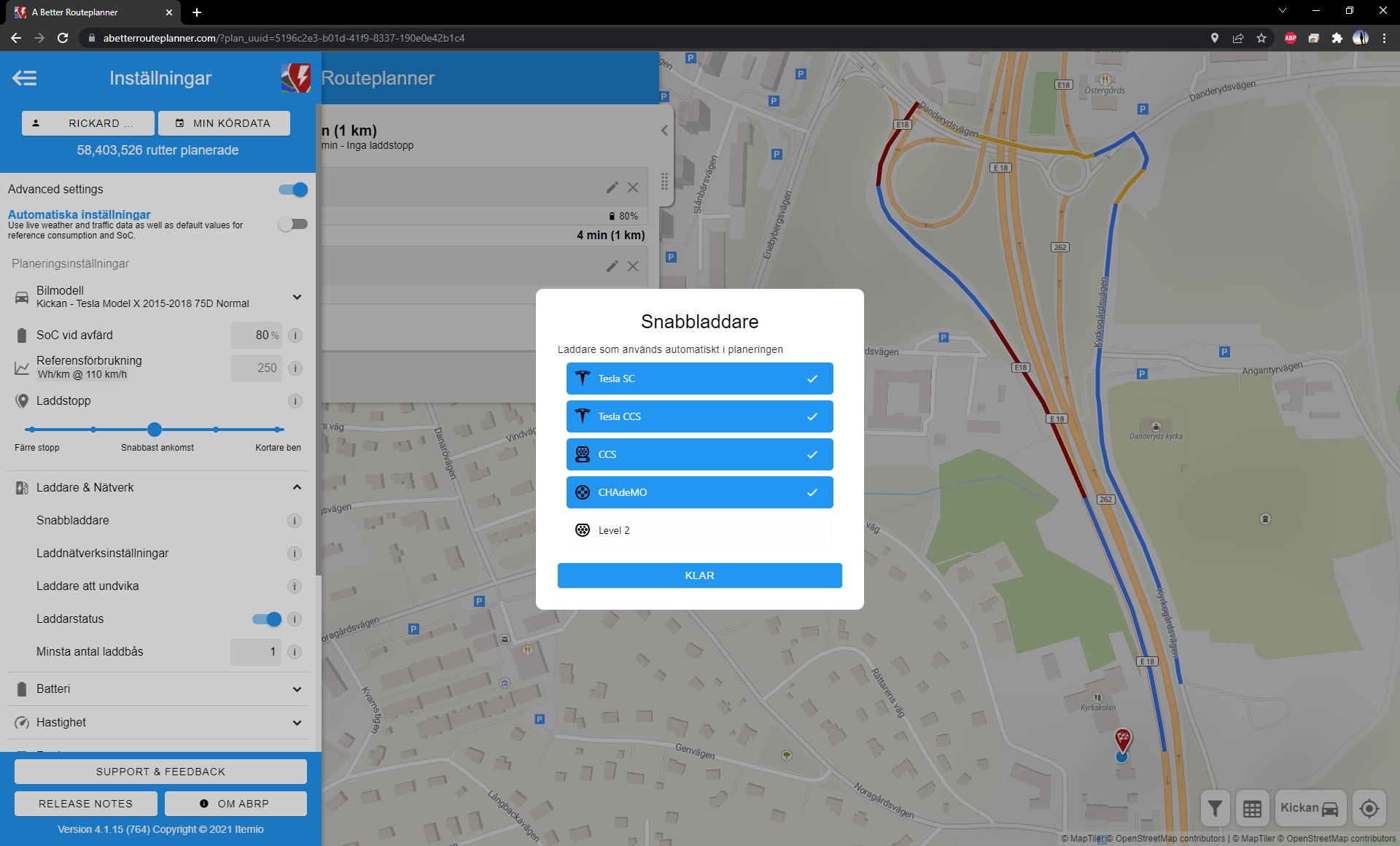Click the Chrome profile avatar
This screenshot has width=1400, height=846.
1361,38
